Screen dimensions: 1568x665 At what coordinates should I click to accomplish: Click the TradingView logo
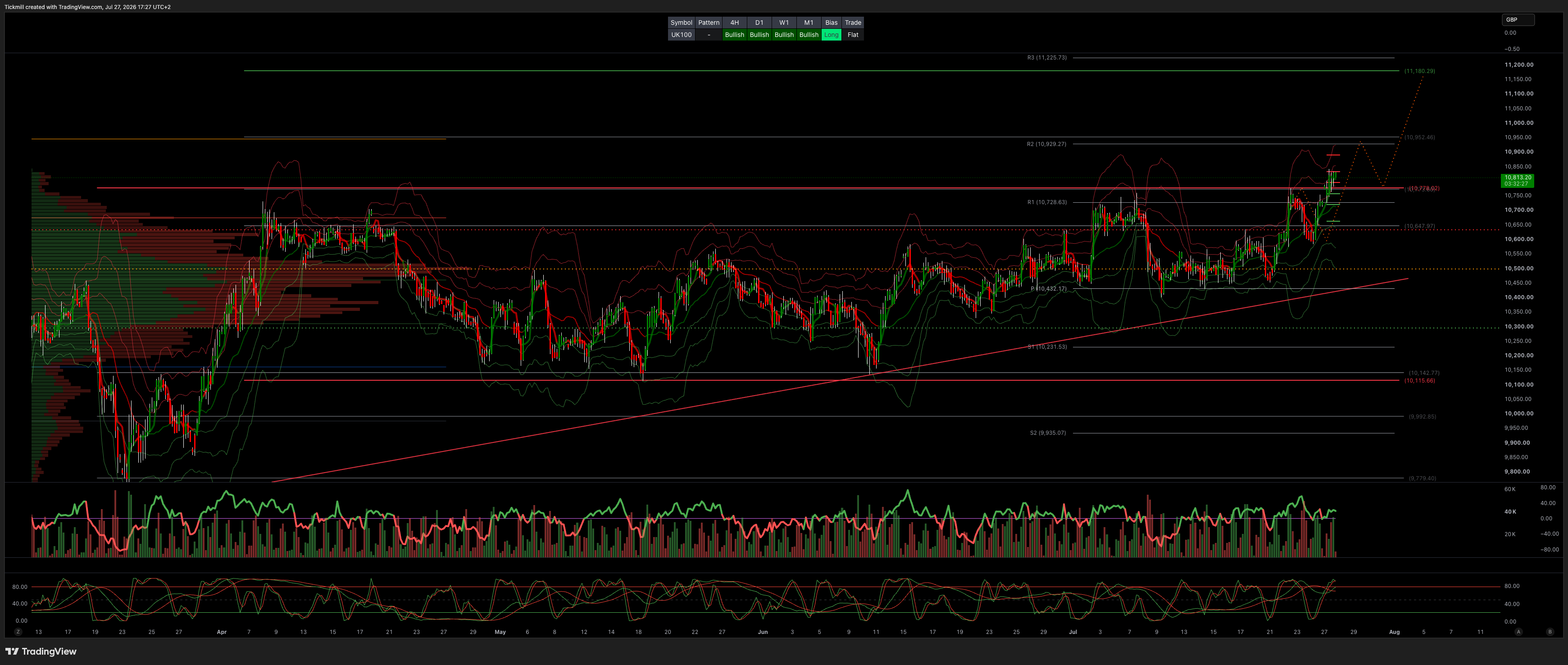tap(41, 651)
